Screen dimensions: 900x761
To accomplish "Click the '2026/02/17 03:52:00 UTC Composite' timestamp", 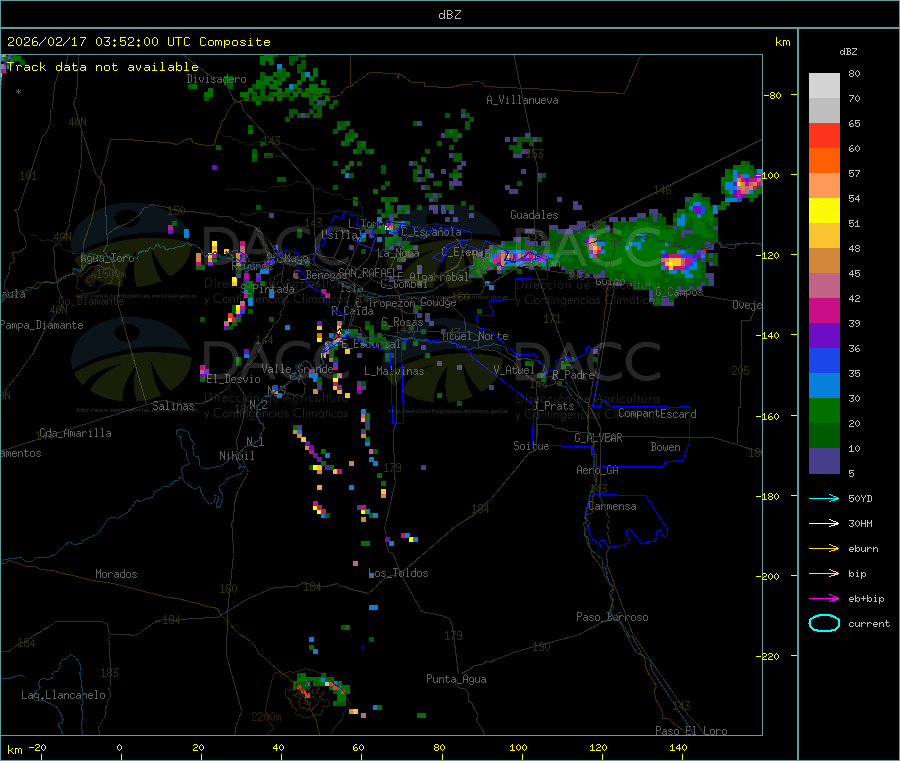I will [x=138, y=42].
